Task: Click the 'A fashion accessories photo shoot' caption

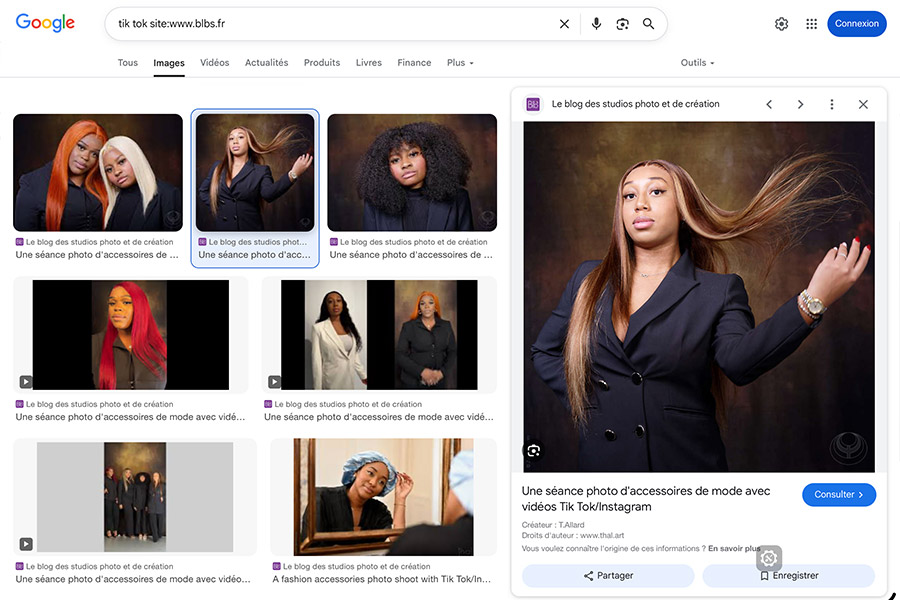Action: pos(382,579)
